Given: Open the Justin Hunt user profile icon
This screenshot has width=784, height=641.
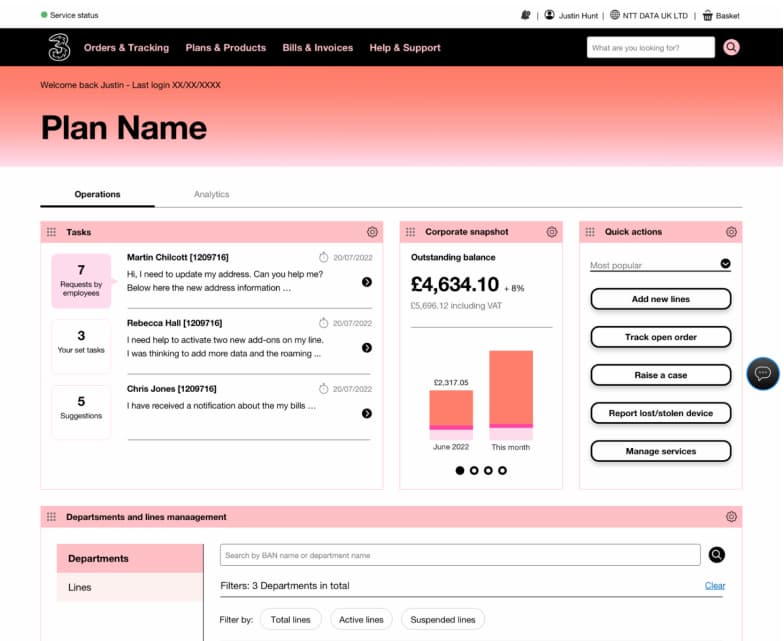Looking at the screenshot, I should (x=550, y=15).
